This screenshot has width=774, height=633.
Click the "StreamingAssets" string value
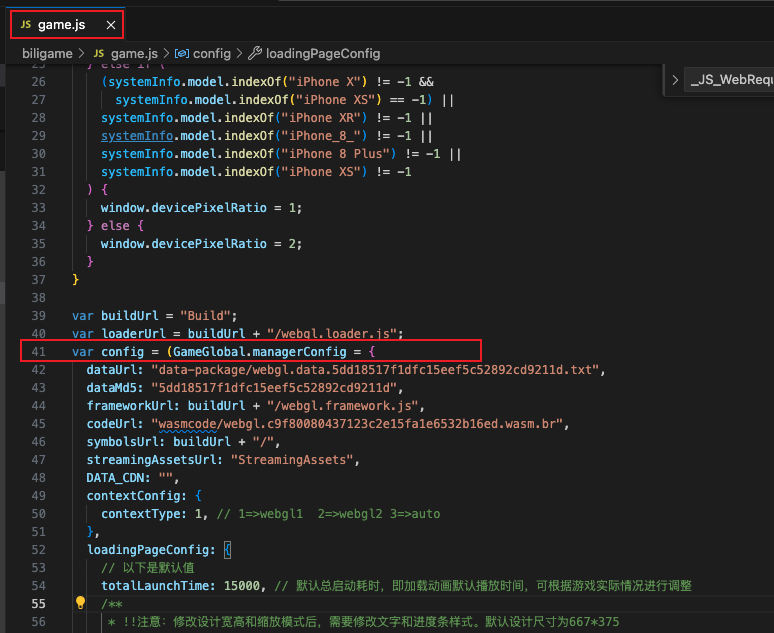click(x=293, y=460)
